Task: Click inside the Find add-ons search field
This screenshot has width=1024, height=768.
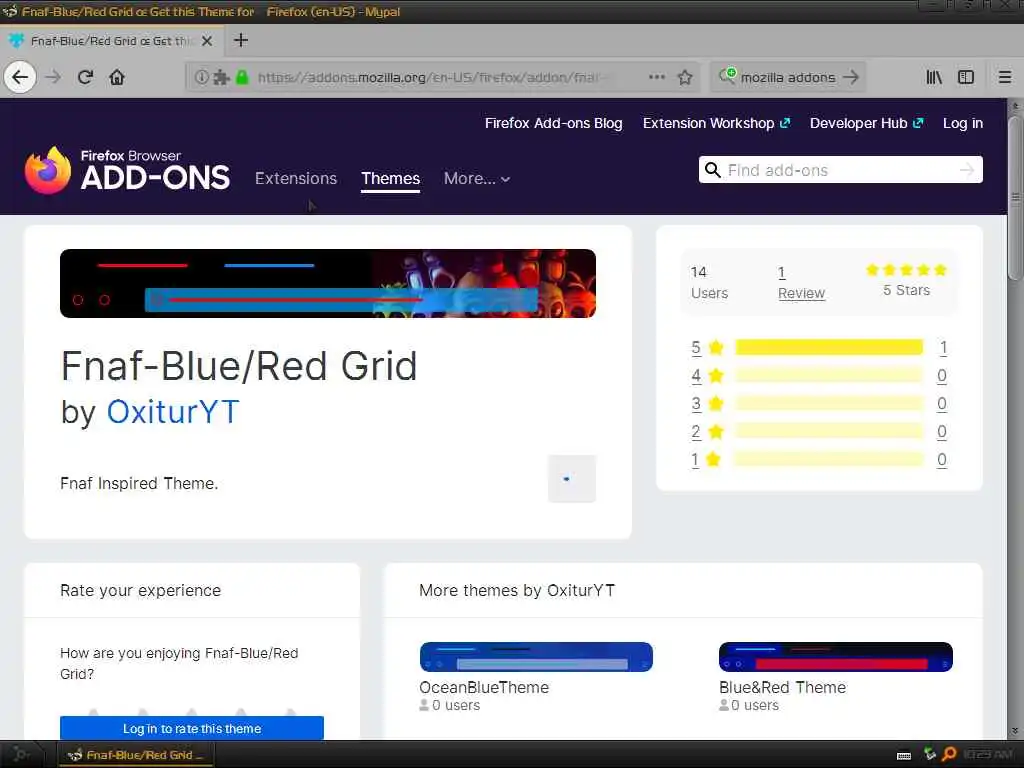Action: point(840,170)
